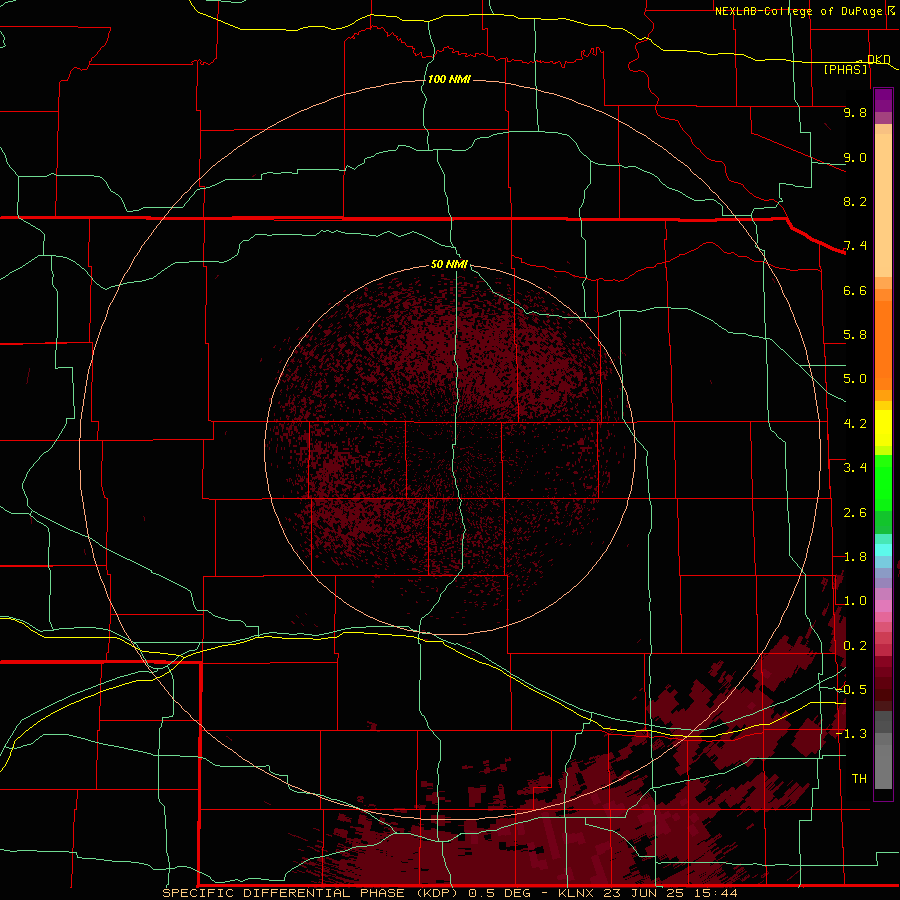Click the 5.0 value on color scale
Screen dimensions: 900x900
[855, 379]
